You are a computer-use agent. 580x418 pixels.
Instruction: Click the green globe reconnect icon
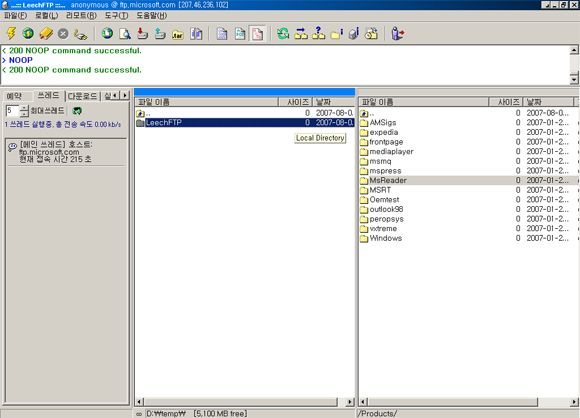[x=28, y=33]
